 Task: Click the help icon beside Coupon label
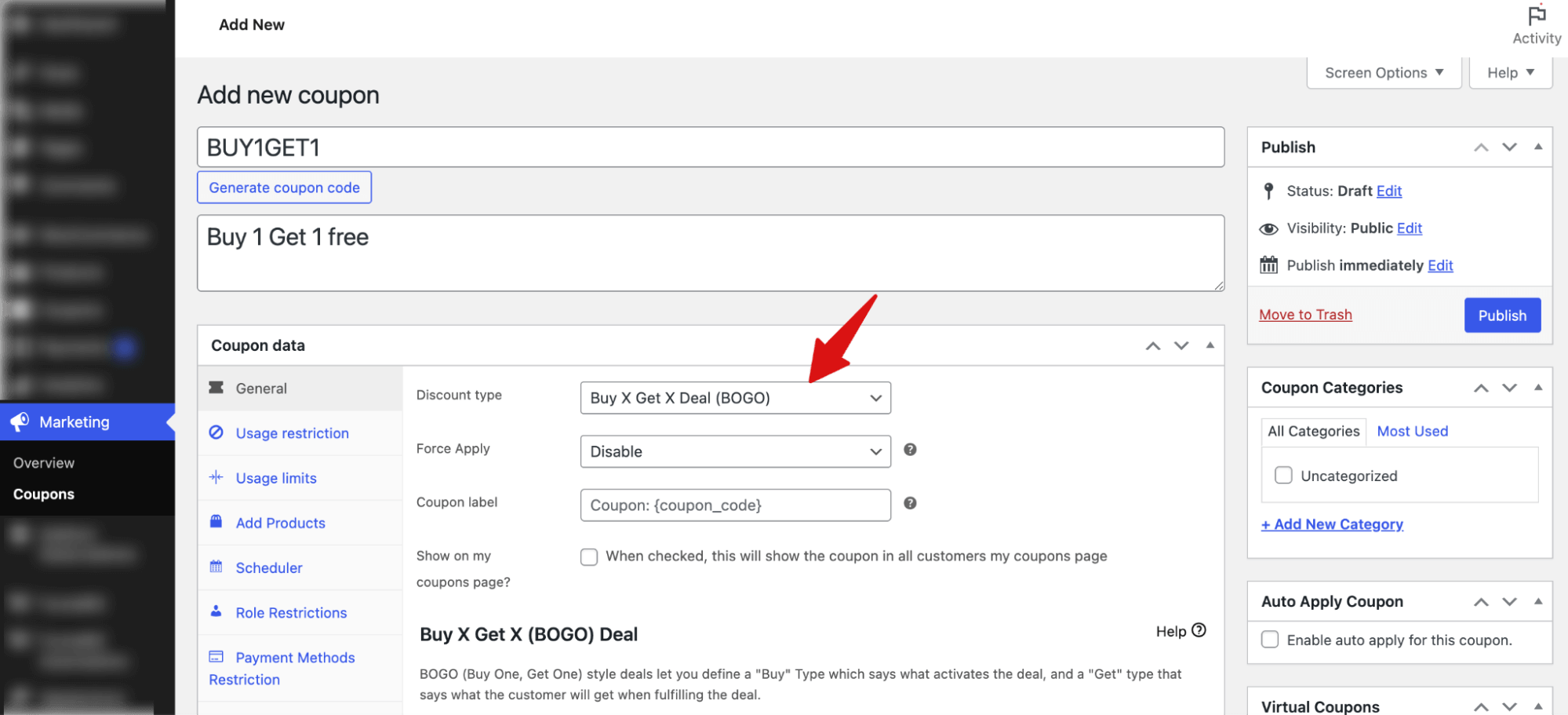click(x=910, y=503)
